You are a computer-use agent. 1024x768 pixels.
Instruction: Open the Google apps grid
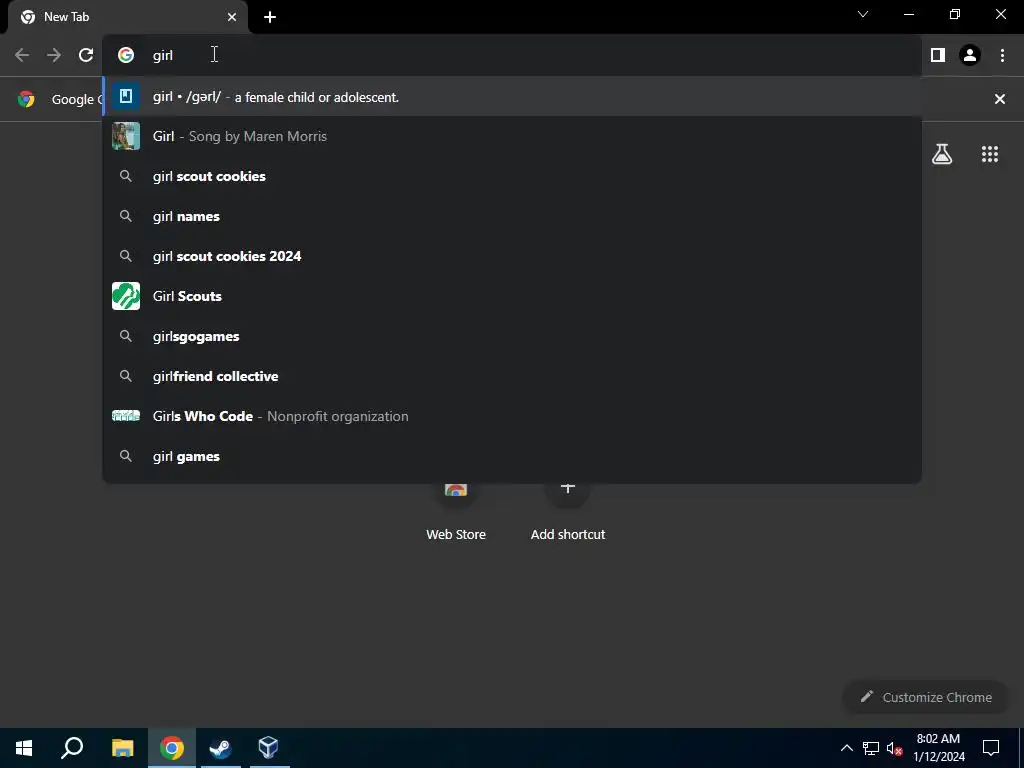pyautogui.click(x=989, y=154)
